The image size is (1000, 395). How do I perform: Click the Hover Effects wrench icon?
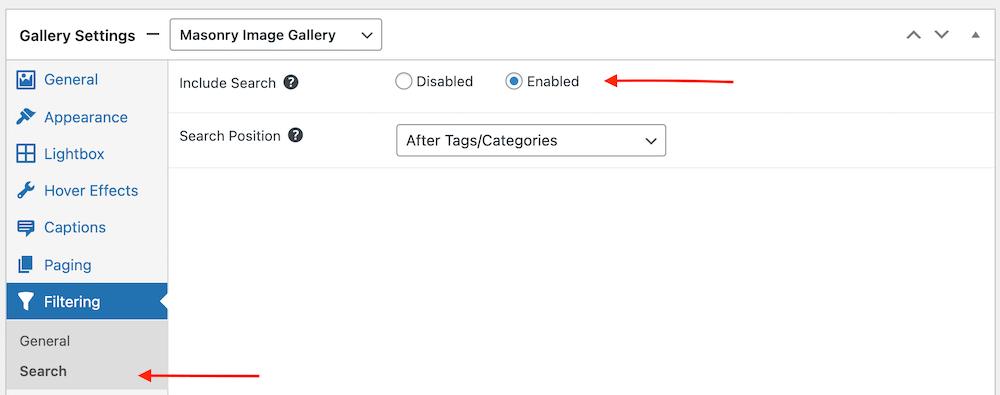26,191
